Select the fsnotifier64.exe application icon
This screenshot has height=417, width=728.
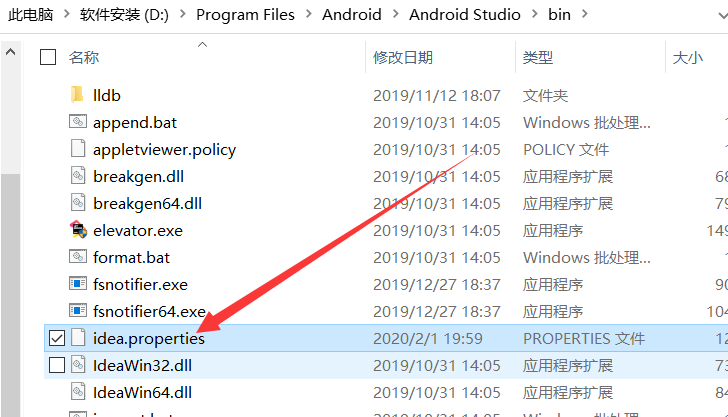coord(78,310)
